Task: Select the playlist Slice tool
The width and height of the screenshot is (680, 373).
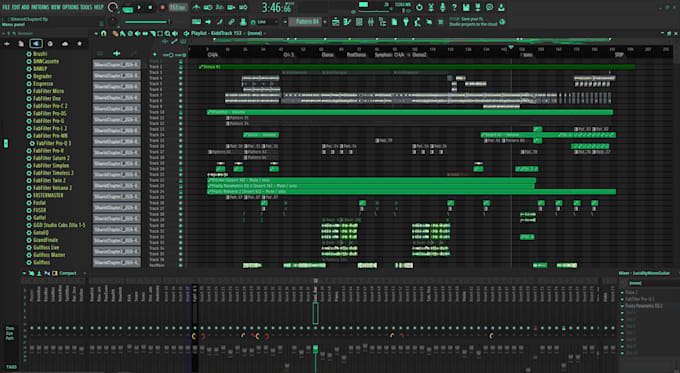Action: point(153,33)
